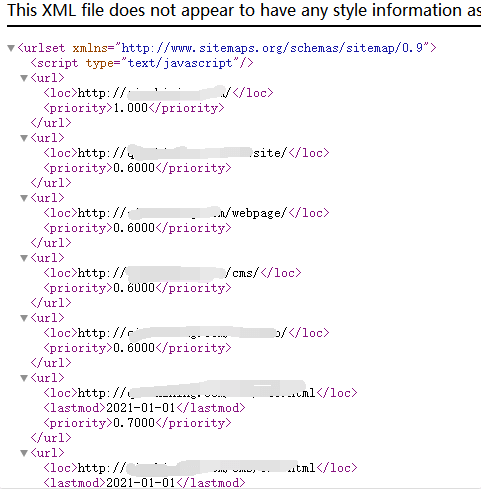Collapse the url node with priority 0.7000
The width and height of the screenshot is (481, 497).
click(x=24, y=378)
